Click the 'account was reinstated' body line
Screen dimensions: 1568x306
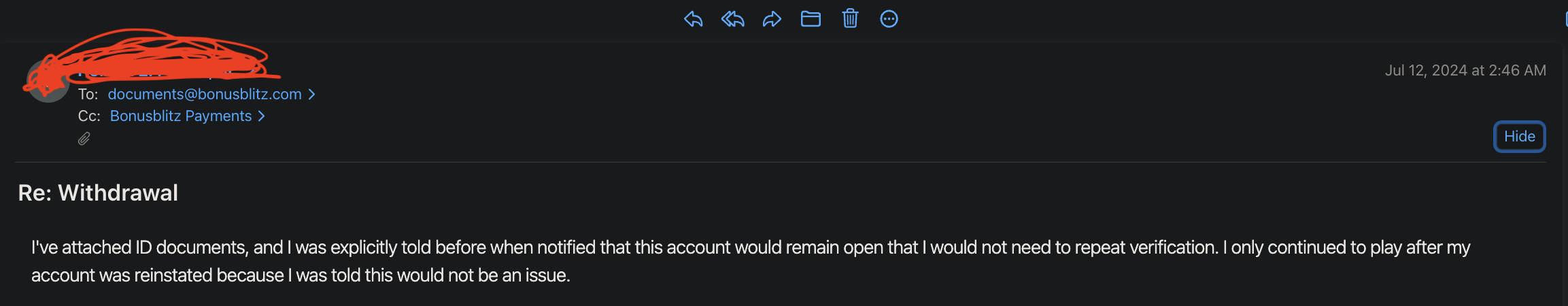tap(301, 275)
